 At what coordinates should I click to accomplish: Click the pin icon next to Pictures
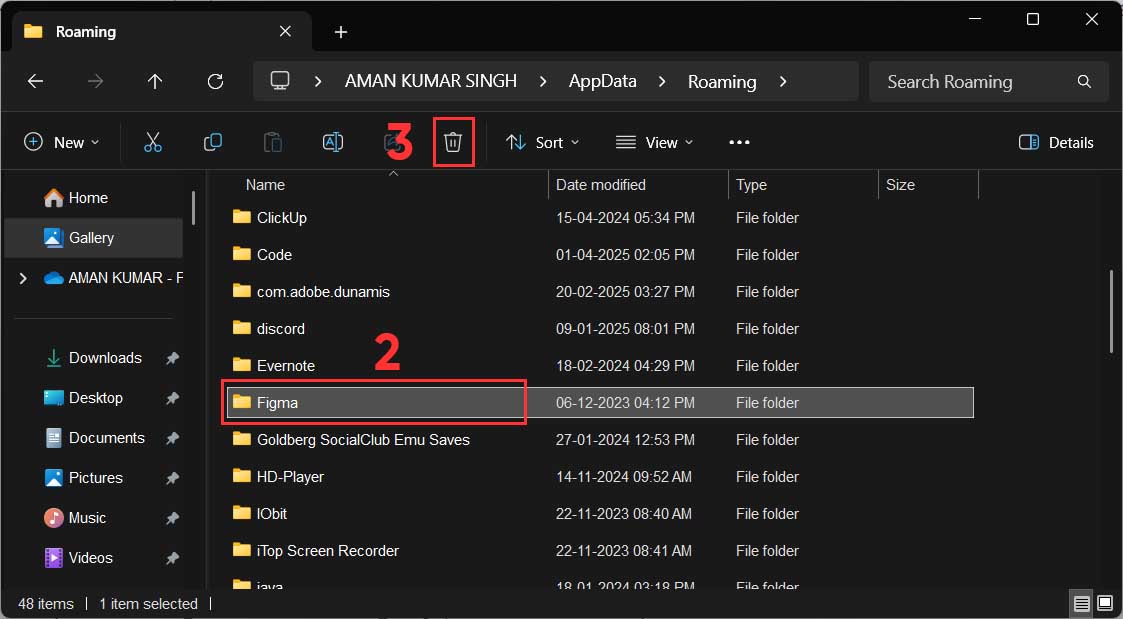[172, 478]
